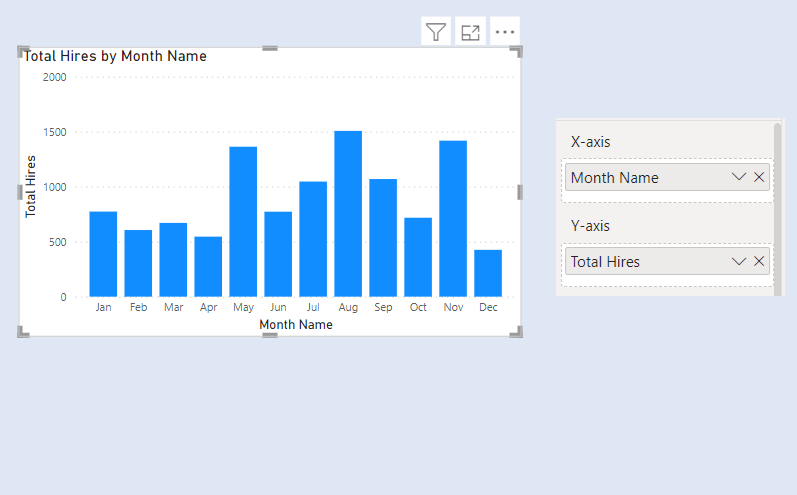
Task: Open More options ellipsis menu
Action: (x=504, y=32)
